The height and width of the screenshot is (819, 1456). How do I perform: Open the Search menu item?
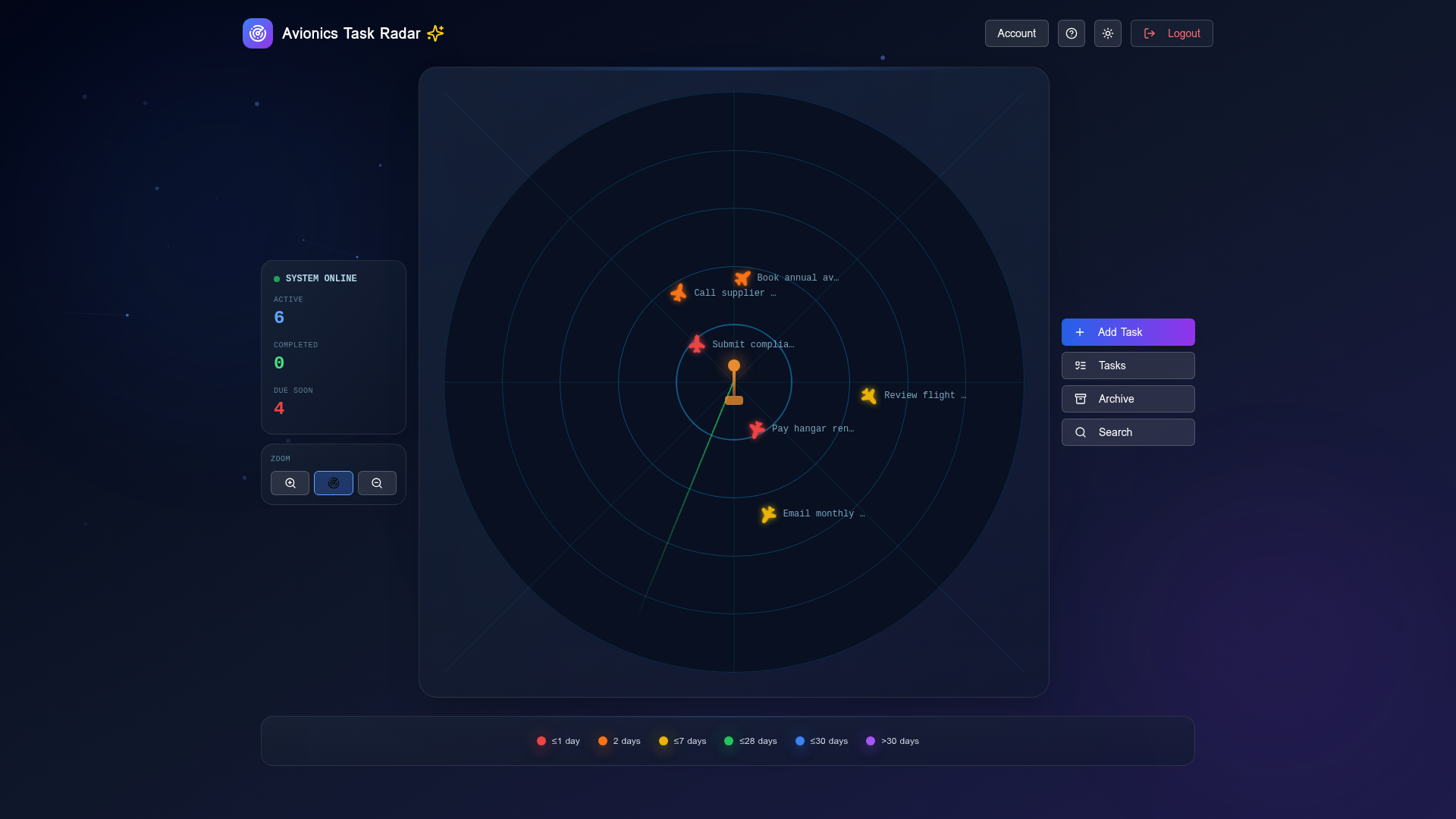(1128, 432)
